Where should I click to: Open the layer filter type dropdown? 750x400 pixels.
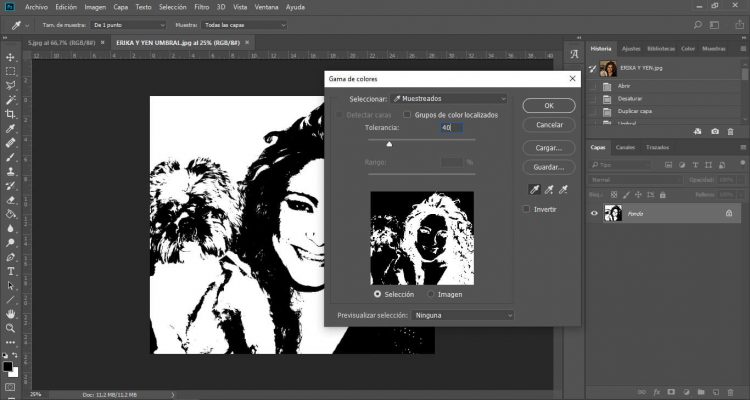coord(623,165)
